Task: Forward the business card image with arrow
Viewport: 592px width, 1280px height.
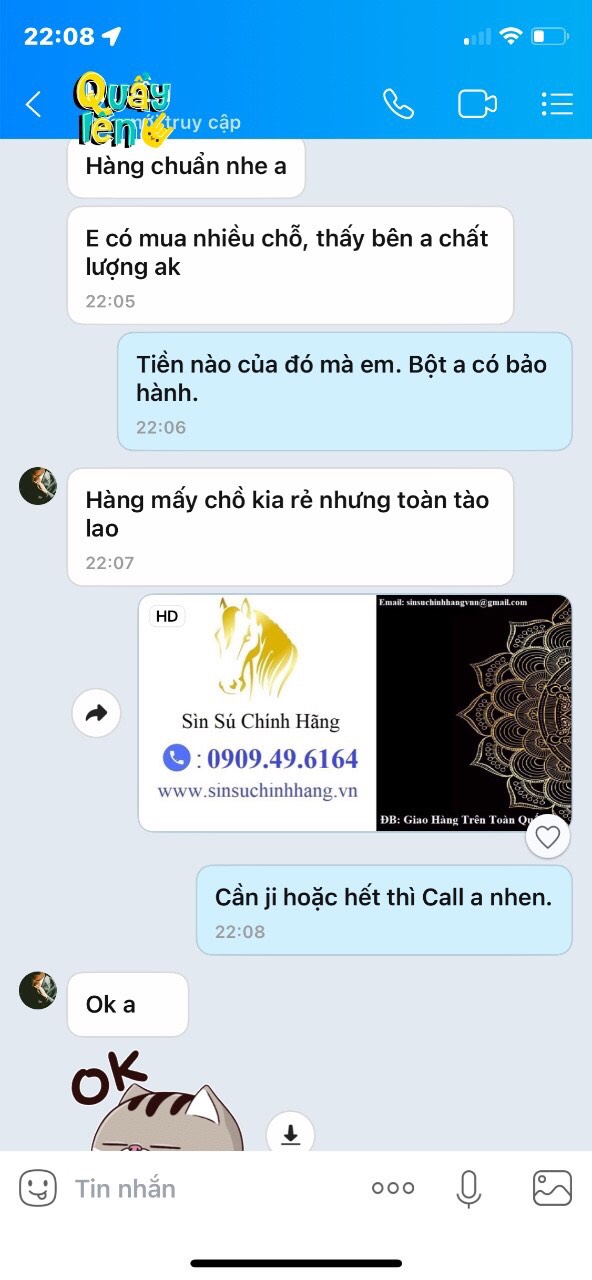Action: pos(97,714)
